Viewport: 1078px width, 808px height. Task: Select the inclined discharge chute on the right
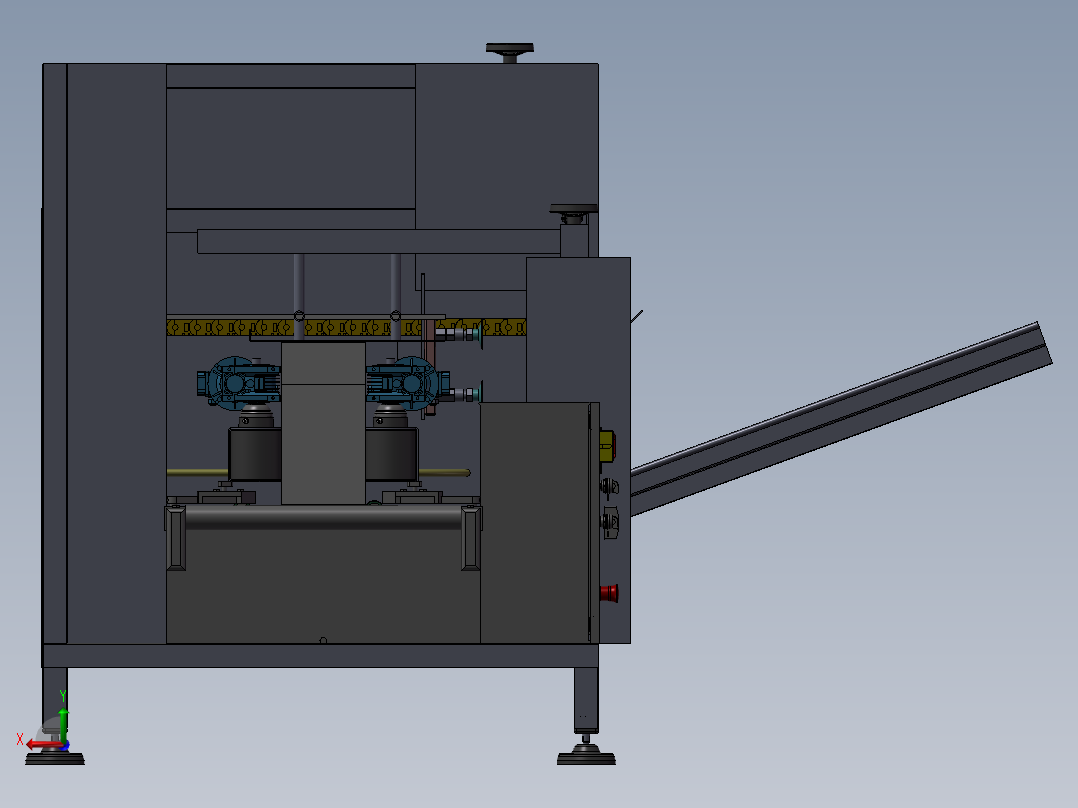841,419
